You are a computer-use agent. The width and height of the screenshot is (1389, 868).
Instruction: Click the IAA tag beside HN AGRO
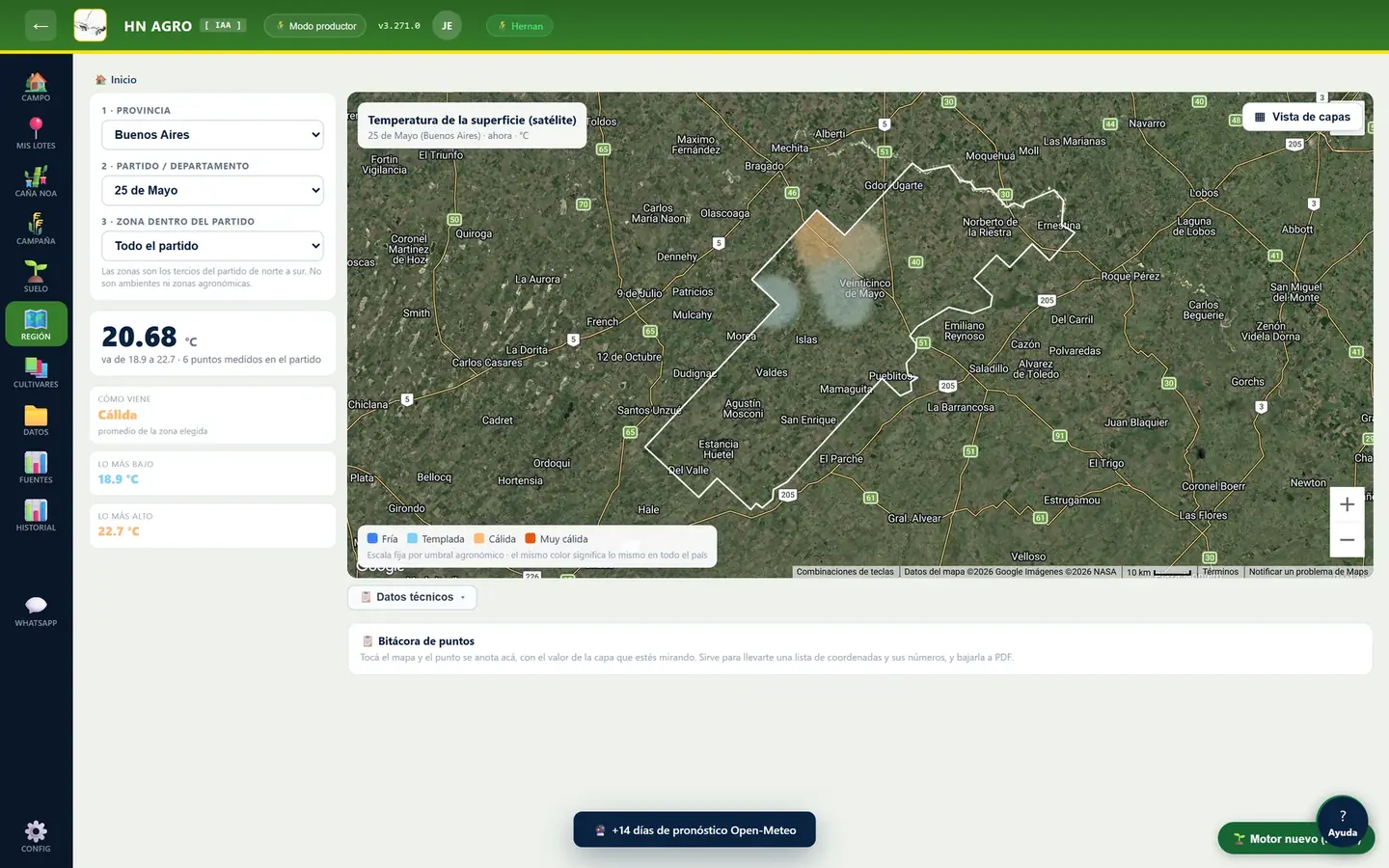223,26
